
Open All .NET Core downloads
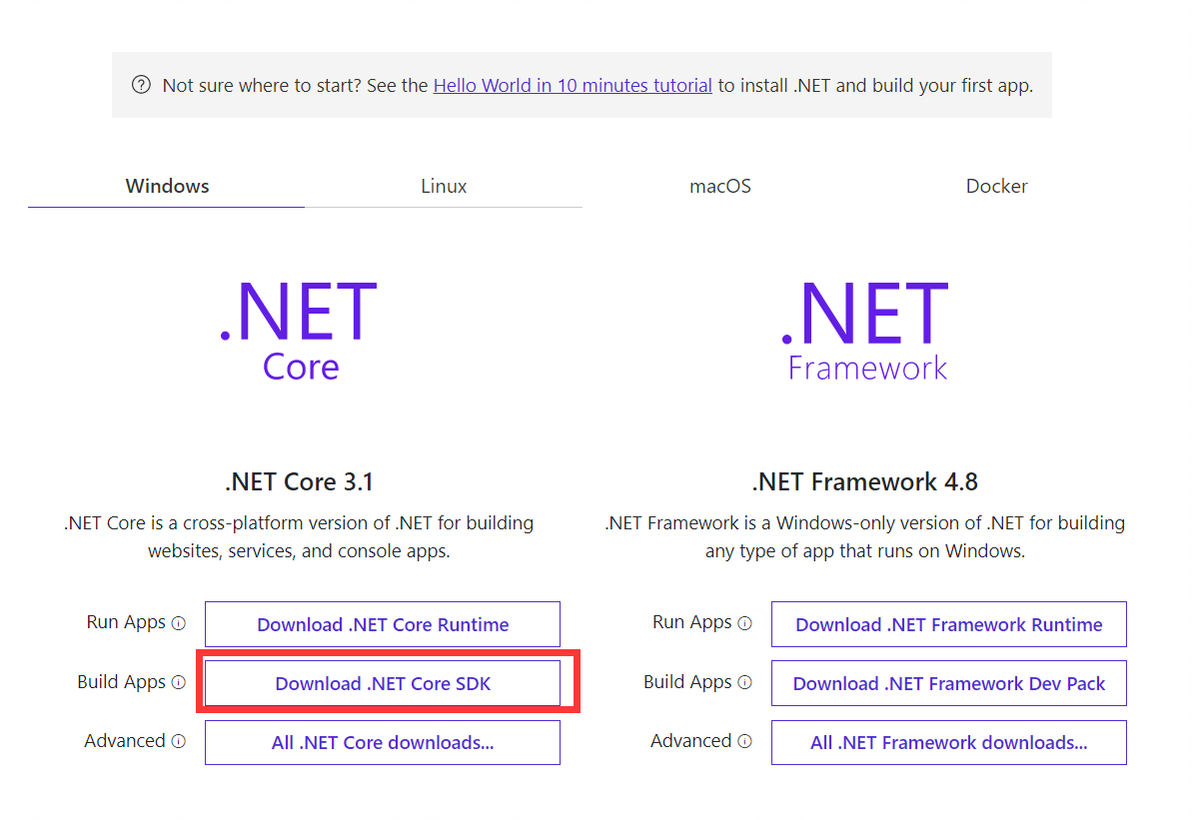[x=383, y=742]
